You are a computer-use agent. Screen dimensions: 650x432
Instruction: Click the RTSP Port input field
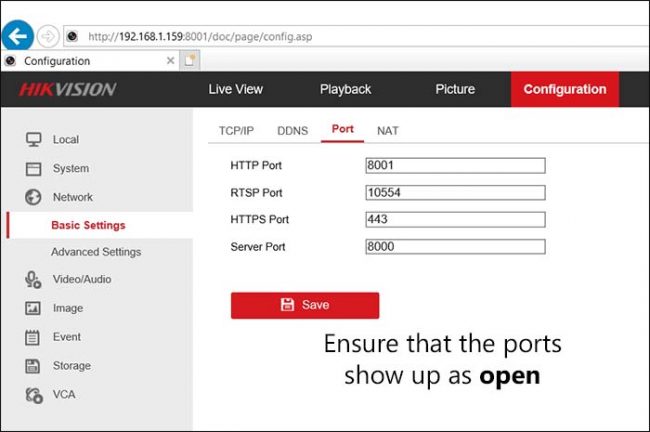pyautogui.click(x=455, y=193)
